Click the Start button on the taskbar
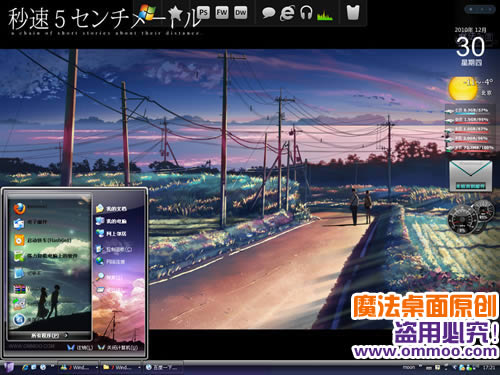This screenshot has height=375, width=500. pos(9,367)
